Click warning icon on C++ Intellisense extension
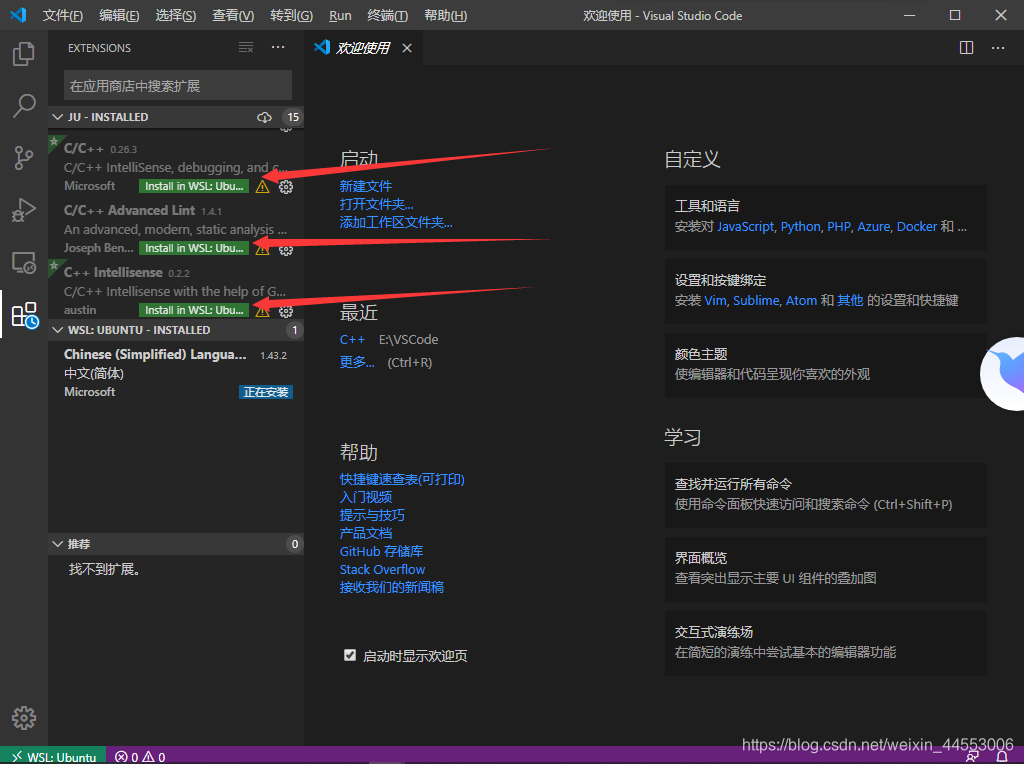Viewport: 1024px width, 764px height. 263,311
